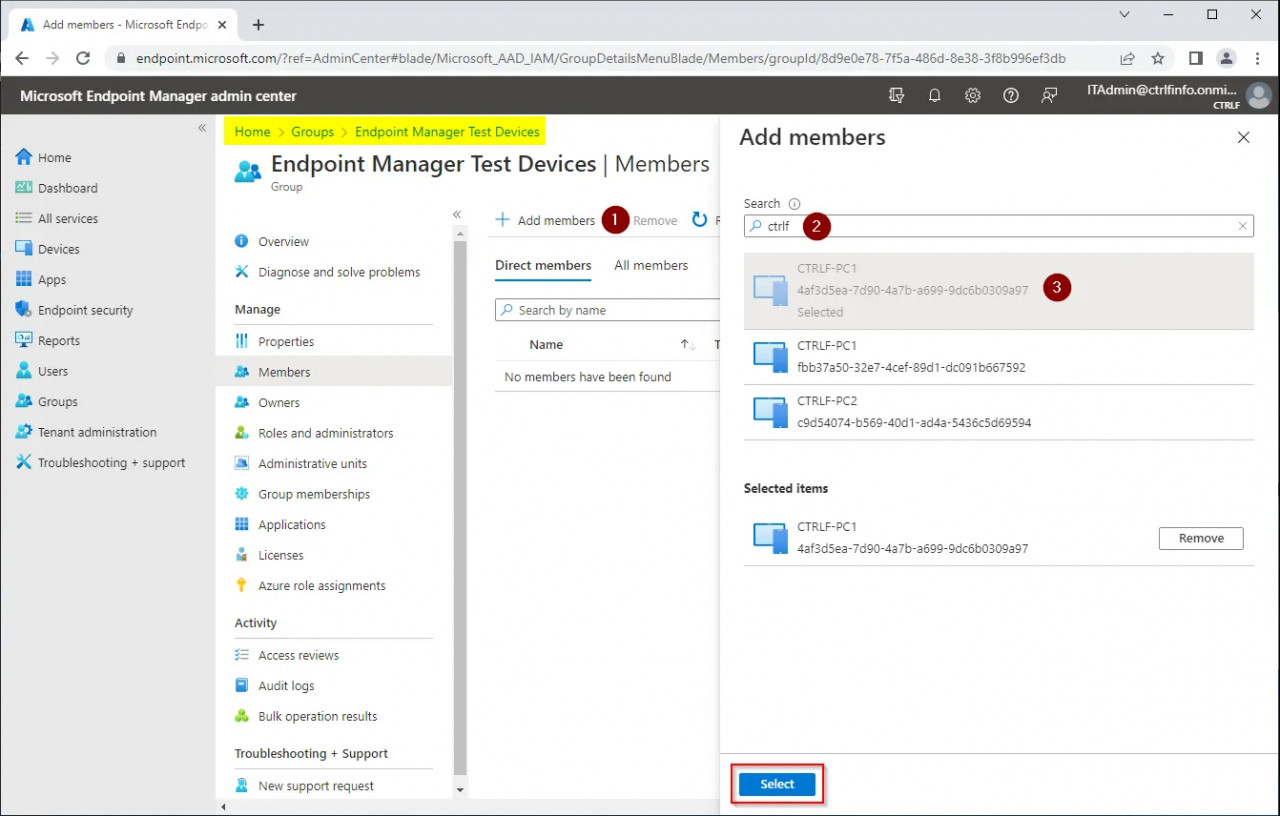Open Chrome tab search chevron

[1125, 15]
